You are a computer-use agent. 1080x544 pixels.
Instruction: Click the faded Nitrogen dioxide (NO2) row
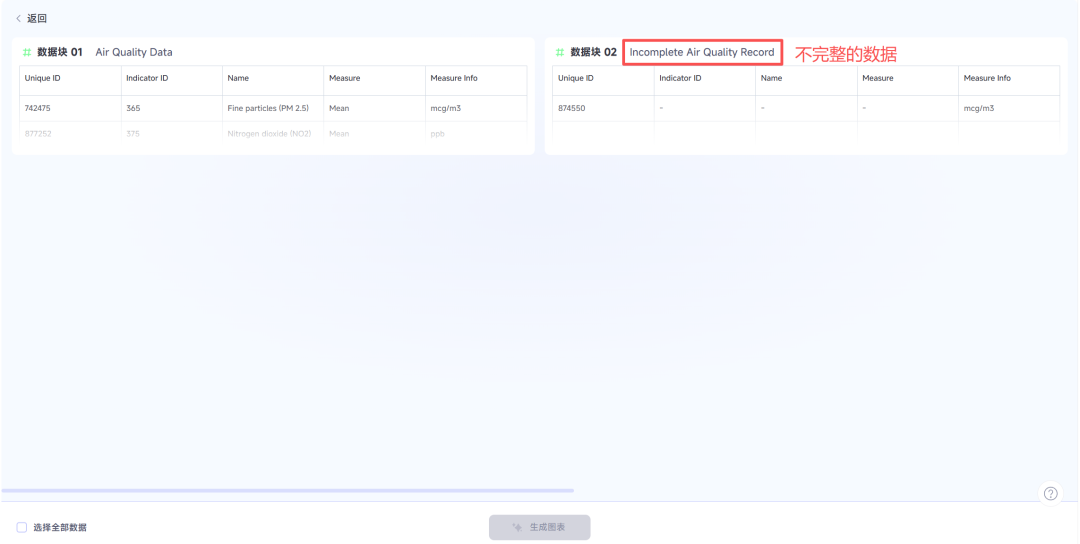pos(269,134)
